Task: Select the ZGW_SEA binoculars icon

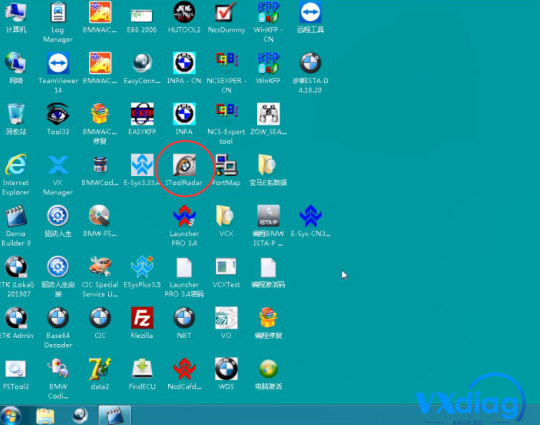Action: pyautogui.click(x=268, y=114)
